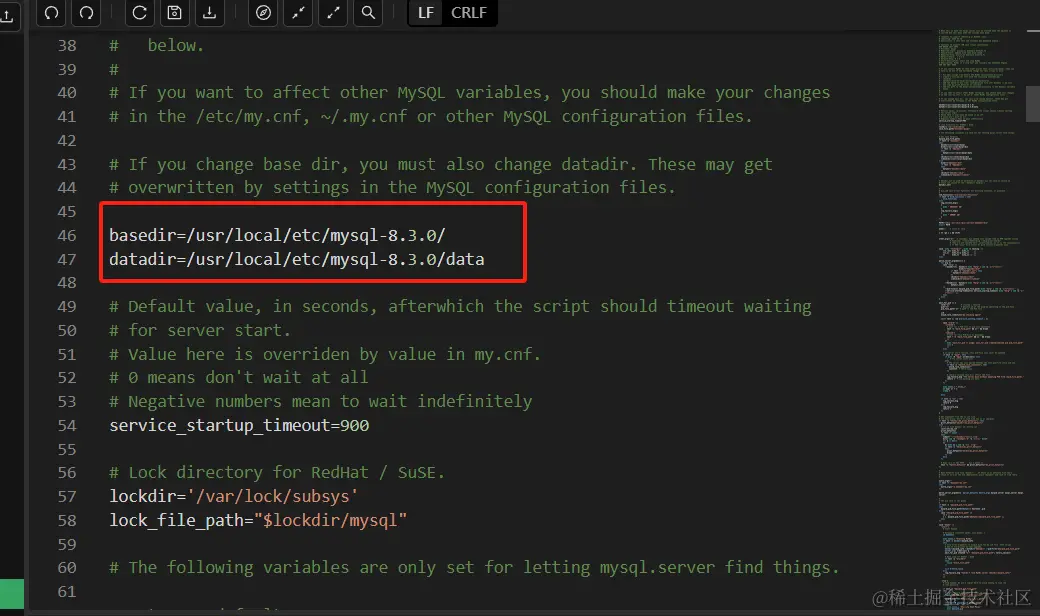Click comment line starting '# The following variables'
The image size is (1040, 616).
(x=474, y=568)
